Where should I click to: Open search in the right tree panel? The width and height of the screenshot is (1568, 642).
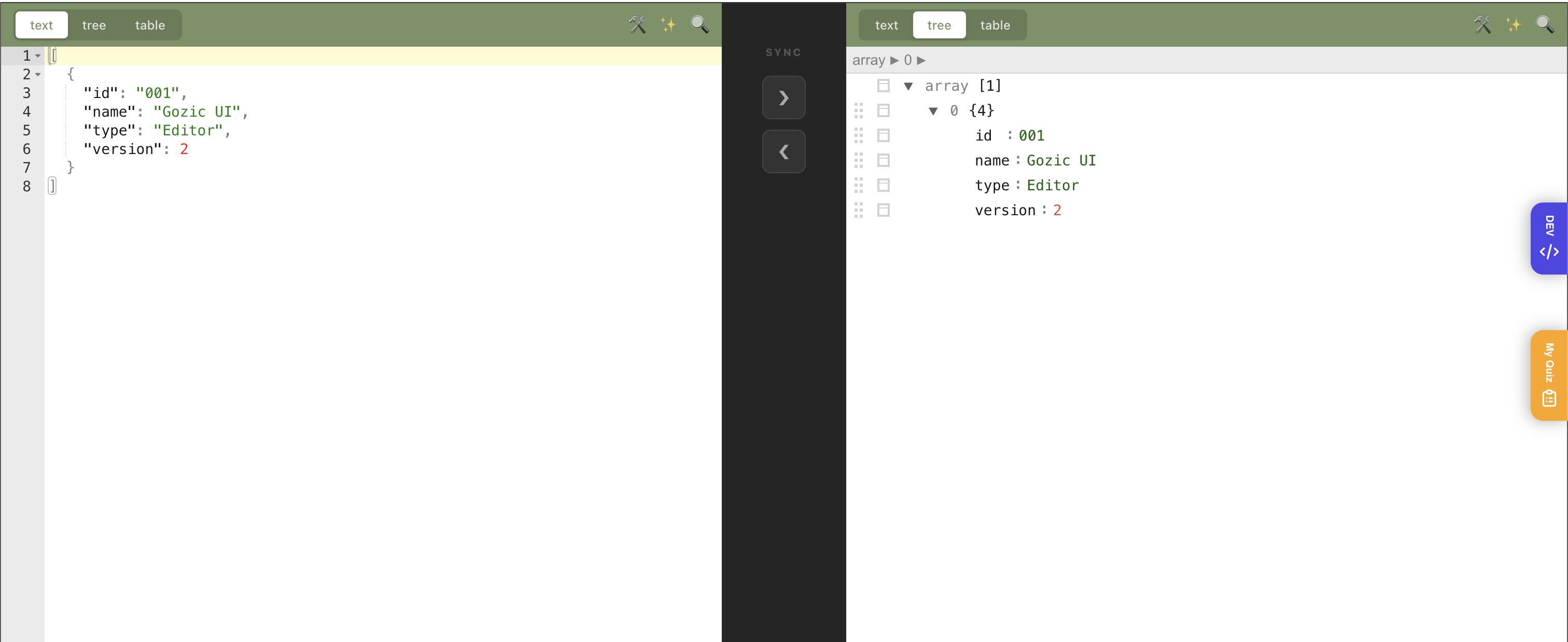(1545, 25)
